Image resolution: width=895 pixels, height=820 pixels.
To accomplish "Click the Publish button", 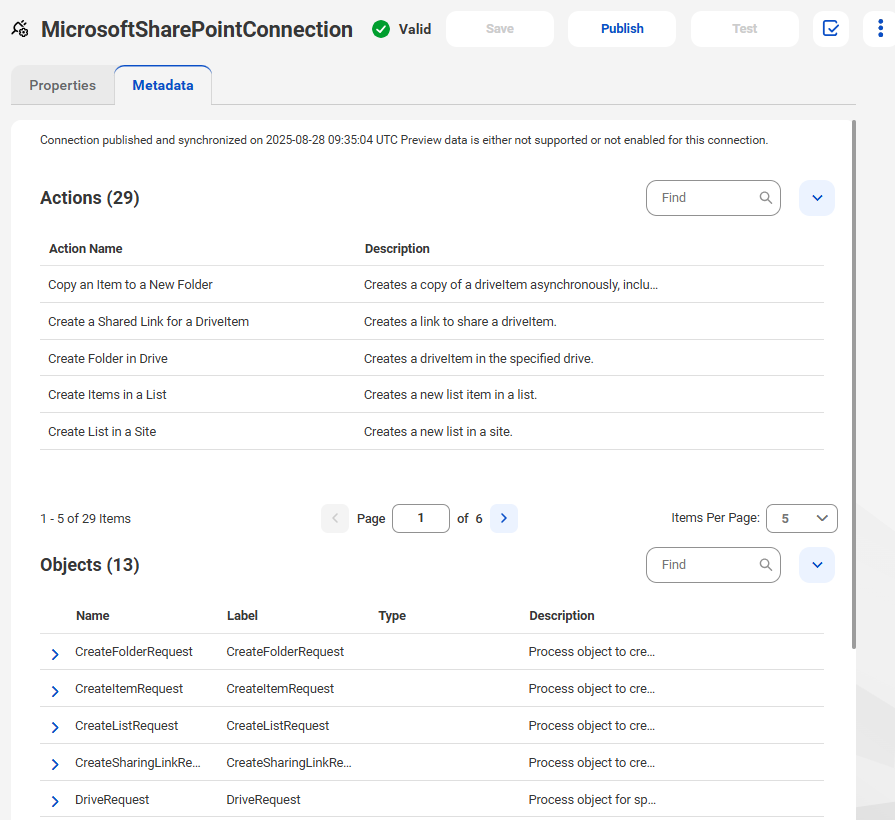I will coord(622,29).
